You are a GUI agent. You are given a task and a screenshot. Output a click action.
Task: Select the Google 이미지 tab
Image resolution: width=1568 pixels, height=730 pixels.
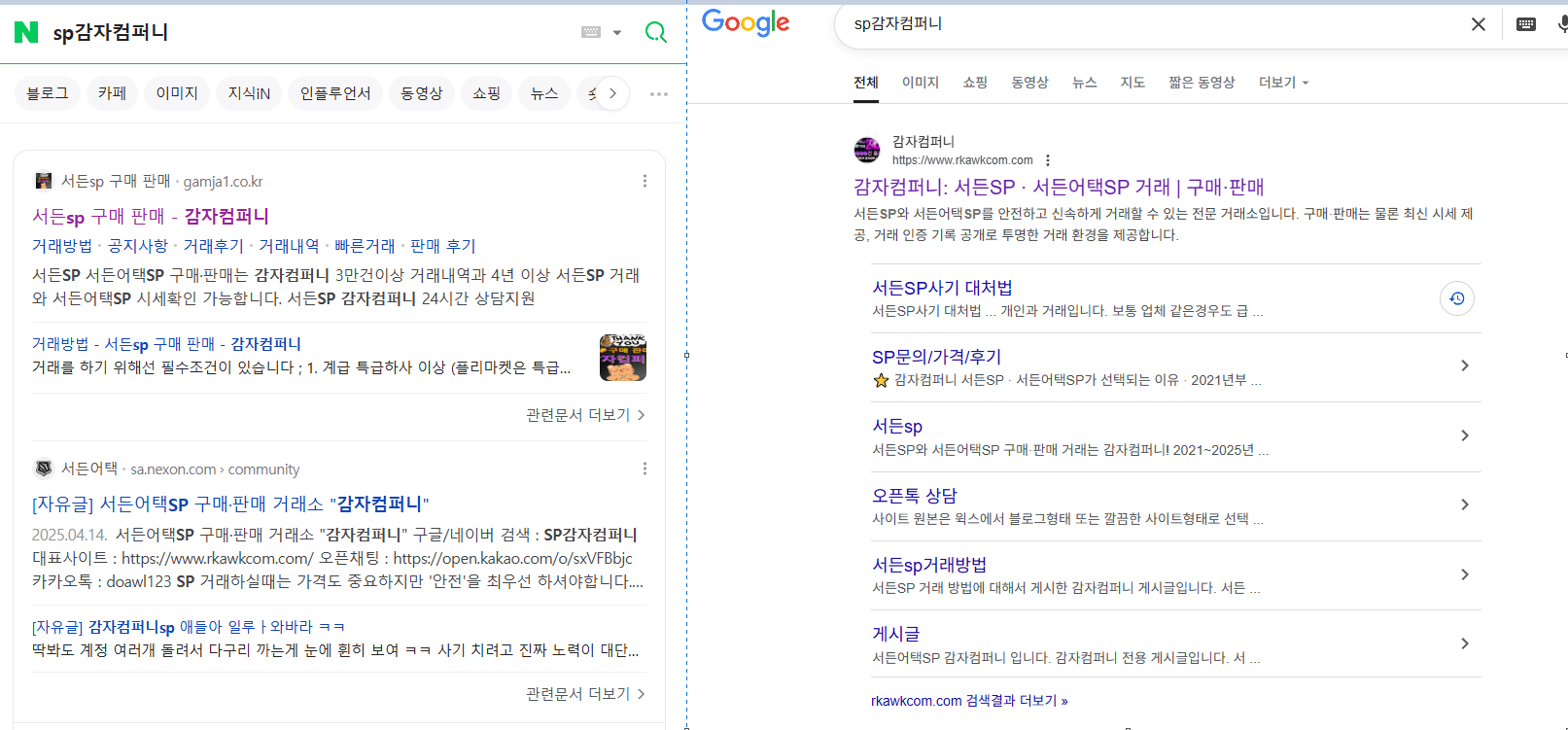click(920, 83)
